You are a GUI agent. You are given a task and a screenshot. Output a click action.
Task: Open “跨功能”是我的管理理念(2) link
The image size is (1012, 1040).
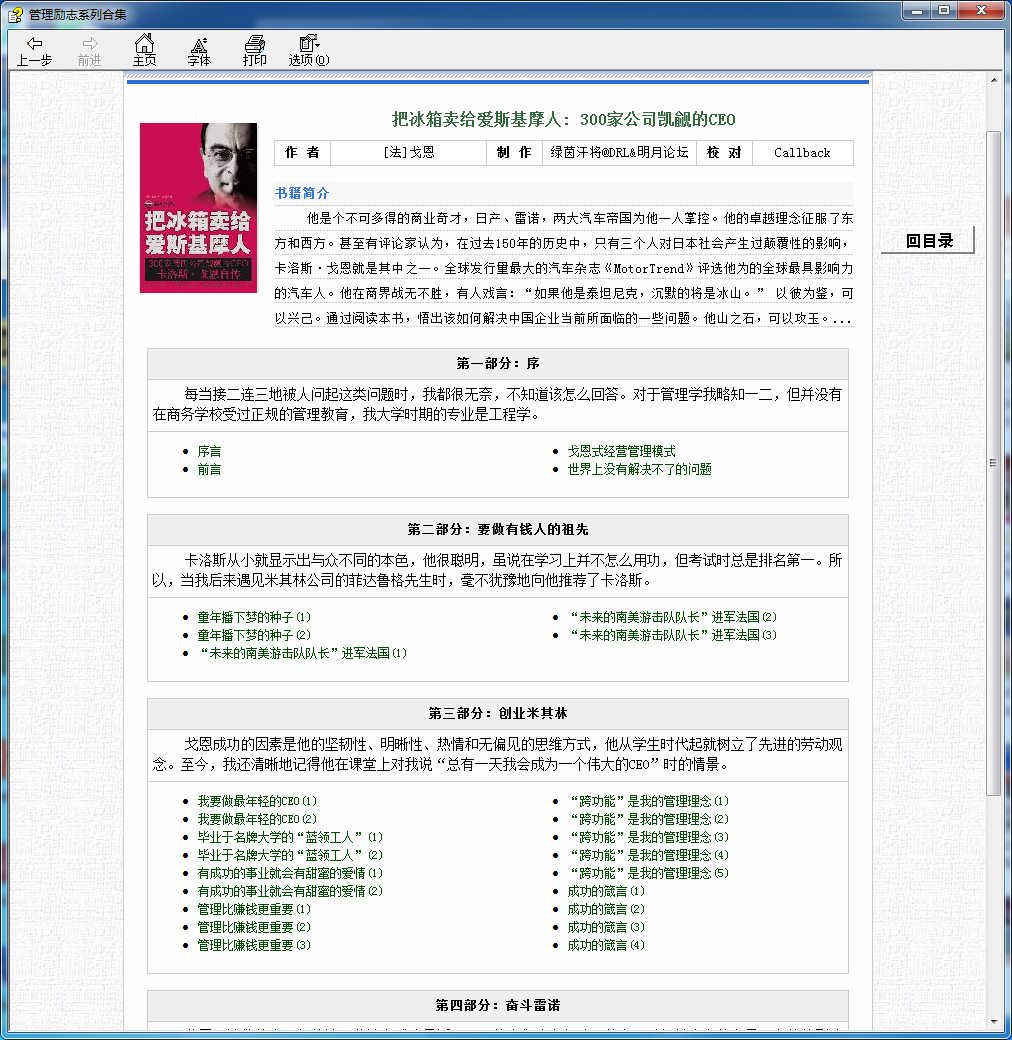click(x=649, y=818)
